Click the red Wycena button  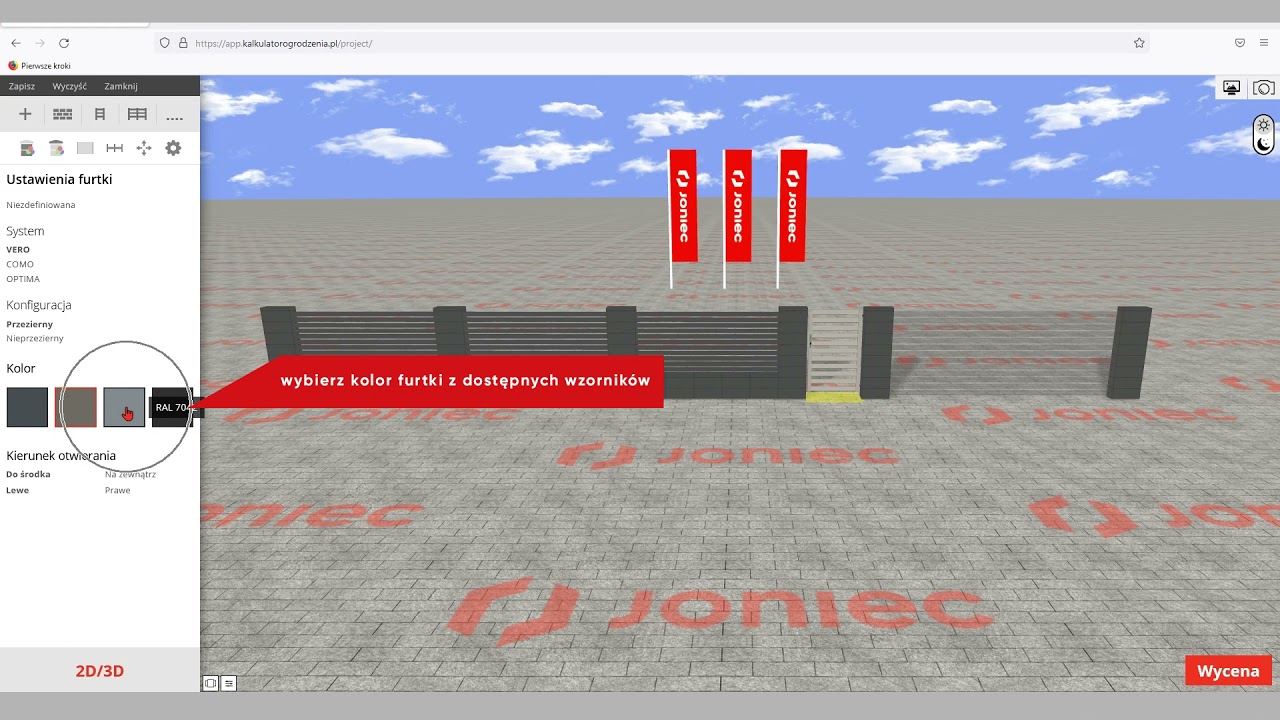tap(1228, 671)
